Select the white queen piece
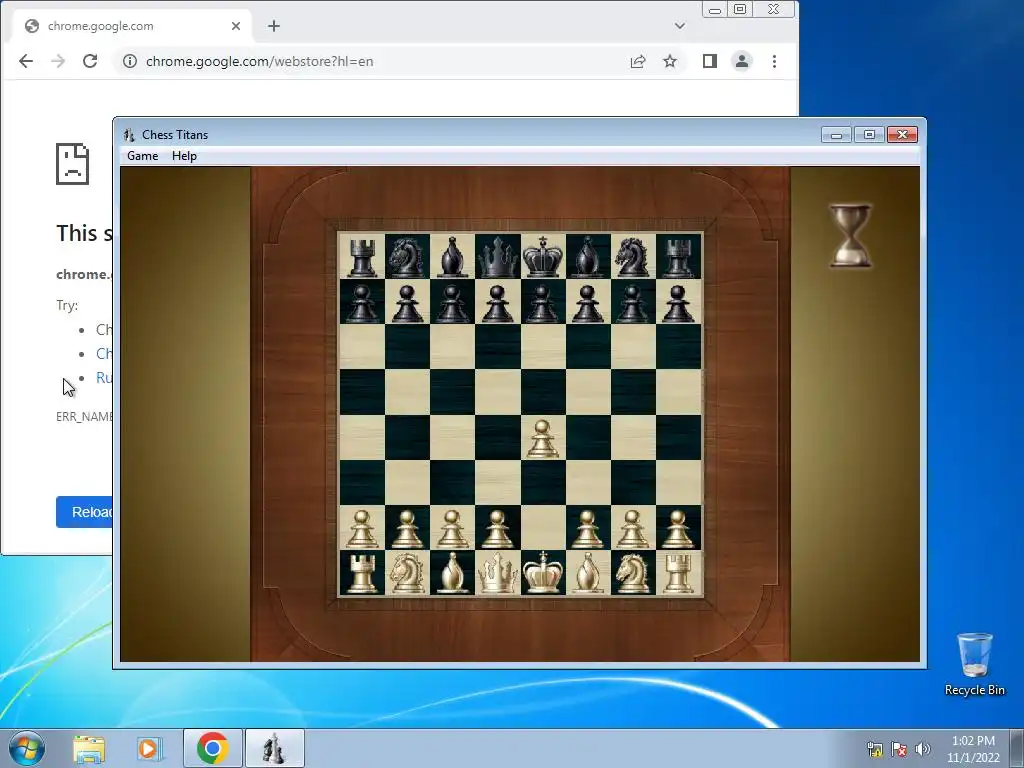 point(498,573)
